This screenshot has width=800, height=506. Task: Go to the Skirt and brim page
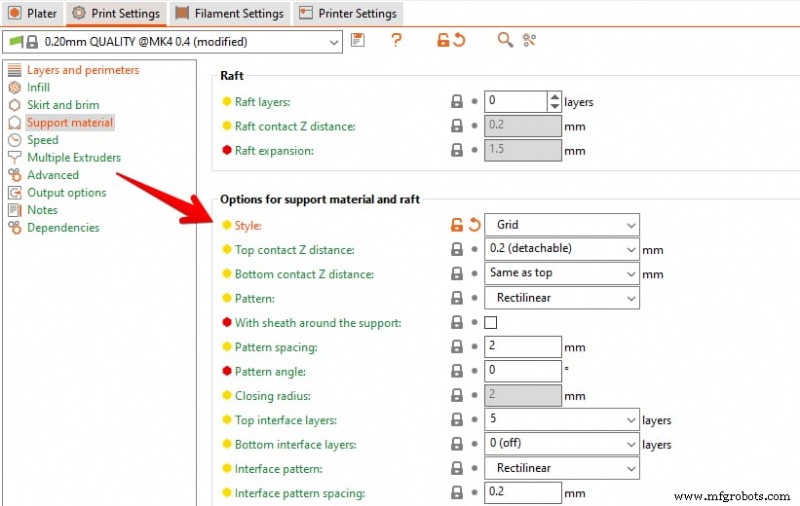[x=63, y=105]
